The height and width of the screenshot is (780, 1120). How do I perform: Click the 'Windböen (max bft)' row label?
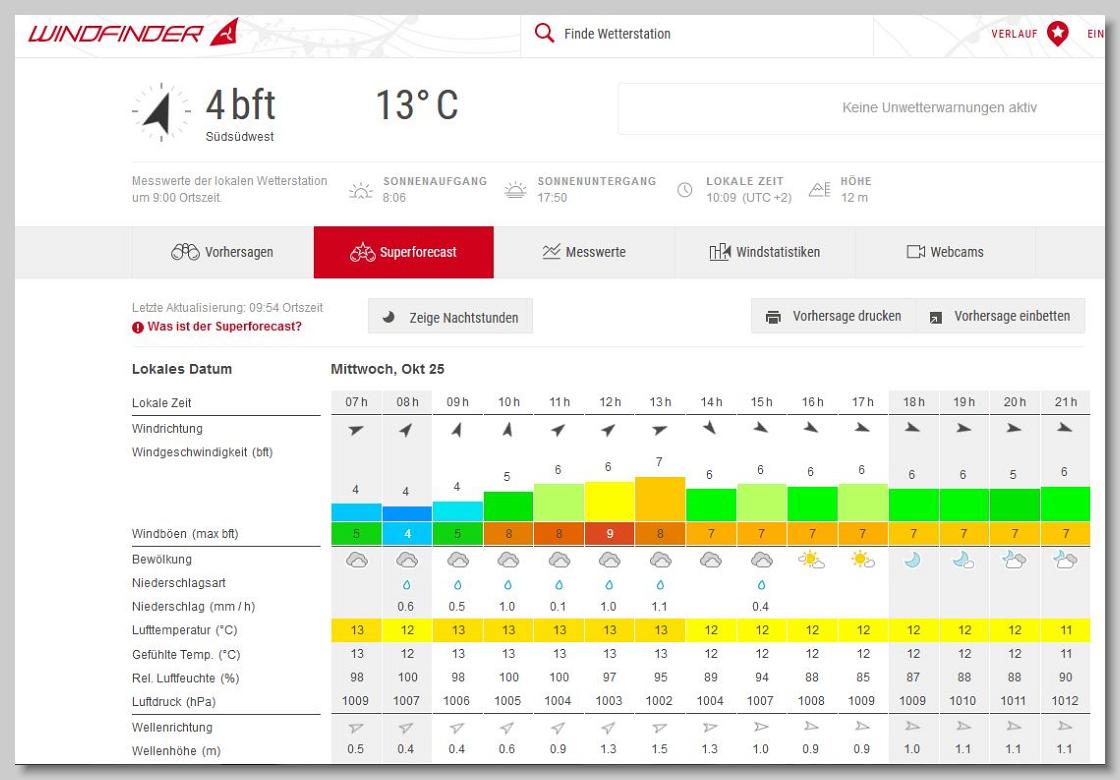click(185, 534)
